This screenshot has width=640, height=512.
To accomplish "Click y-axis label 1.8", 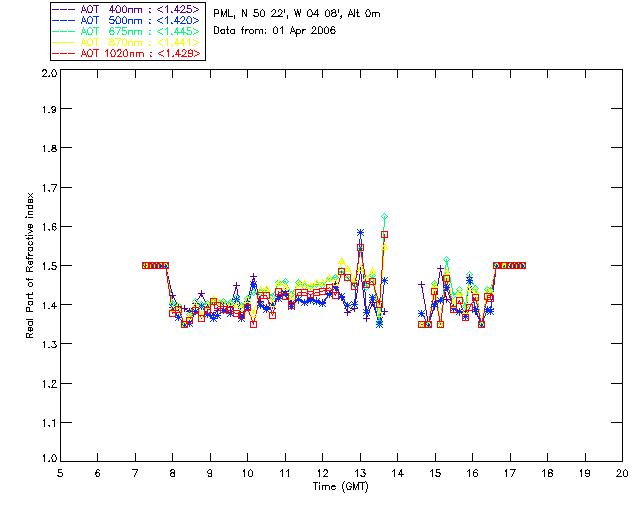I will (49, 148).
